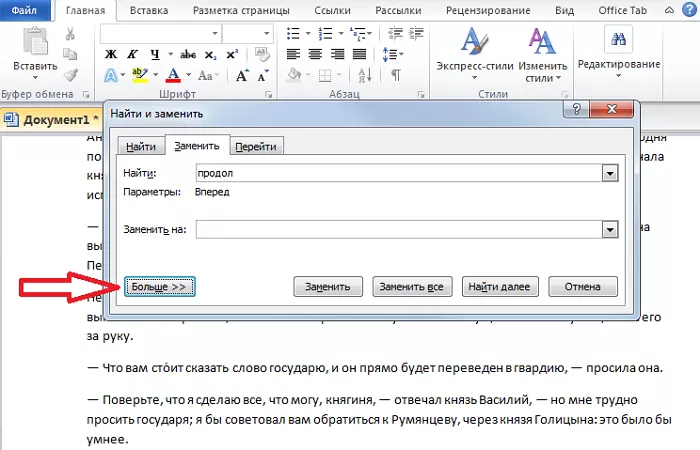Toggle align text right
This screenshot has height=450, width=700.
tap(338, 54)
